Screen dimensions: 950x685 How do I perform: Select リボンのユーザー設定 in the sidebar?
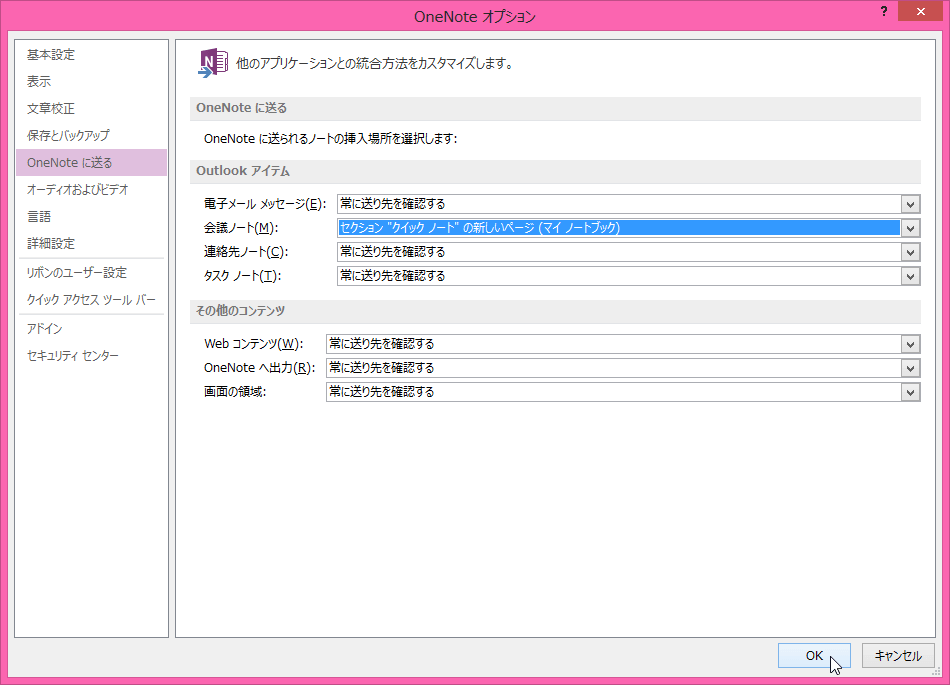pos(91,273)
